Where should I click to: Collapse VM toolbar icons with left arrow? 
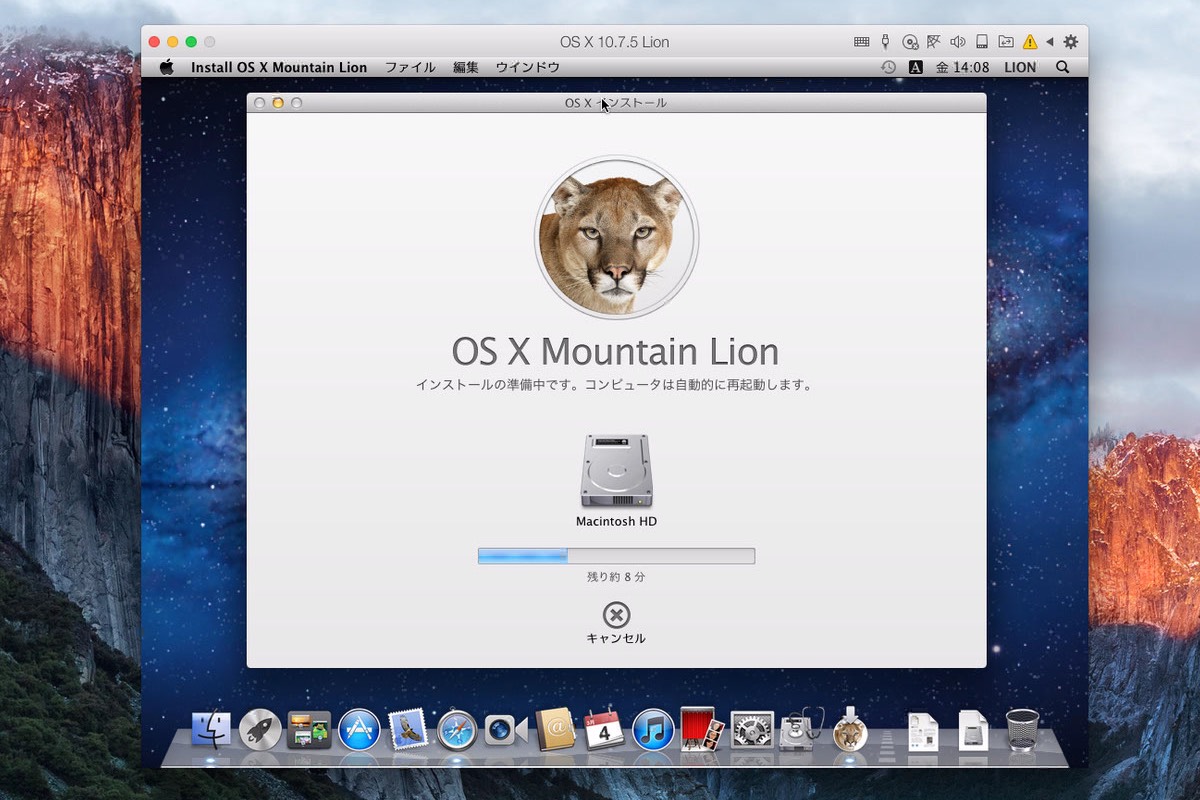coord(1049,42)
